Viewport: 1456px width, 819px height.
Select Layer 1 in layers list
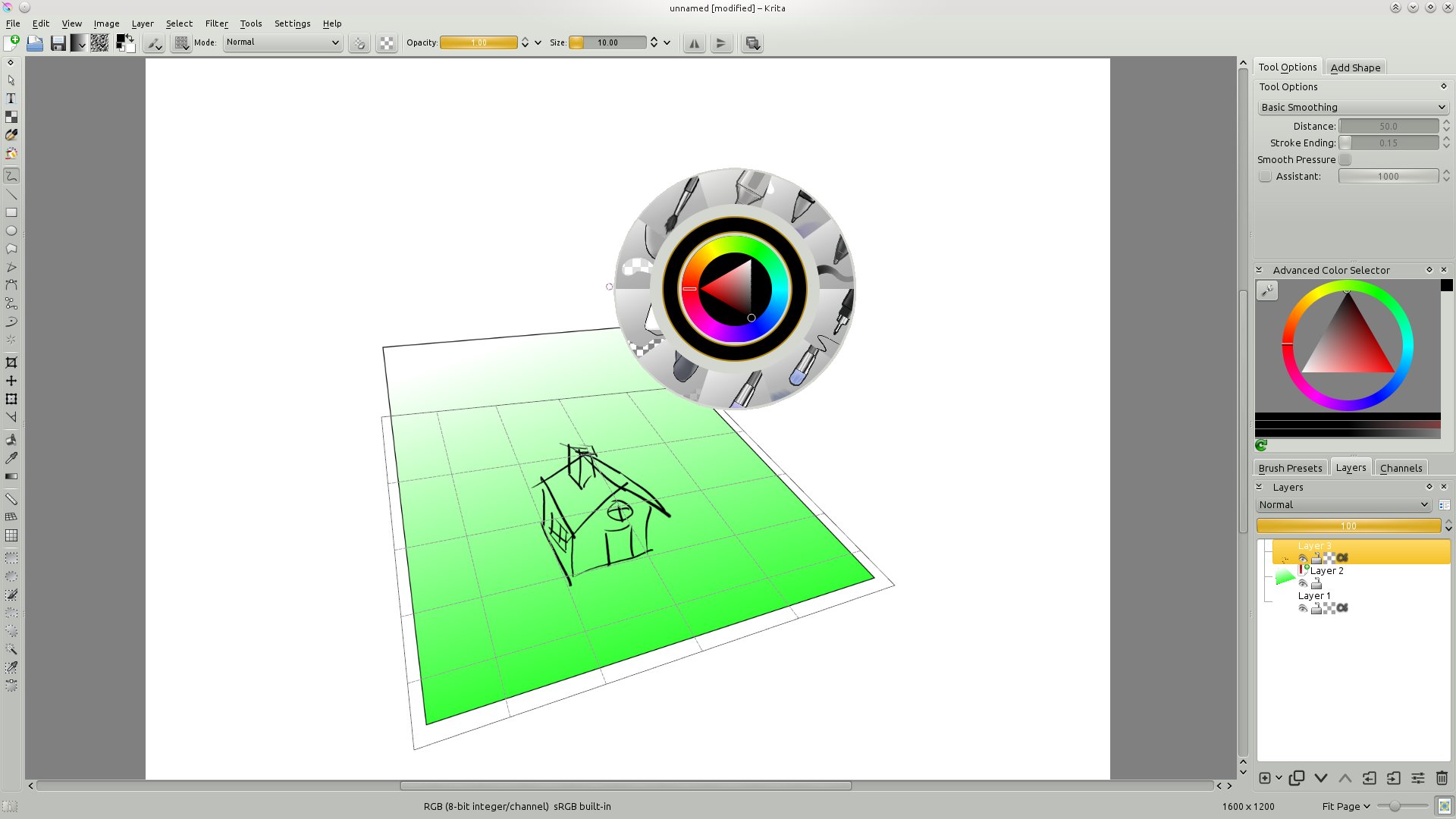click(1314, 596)
